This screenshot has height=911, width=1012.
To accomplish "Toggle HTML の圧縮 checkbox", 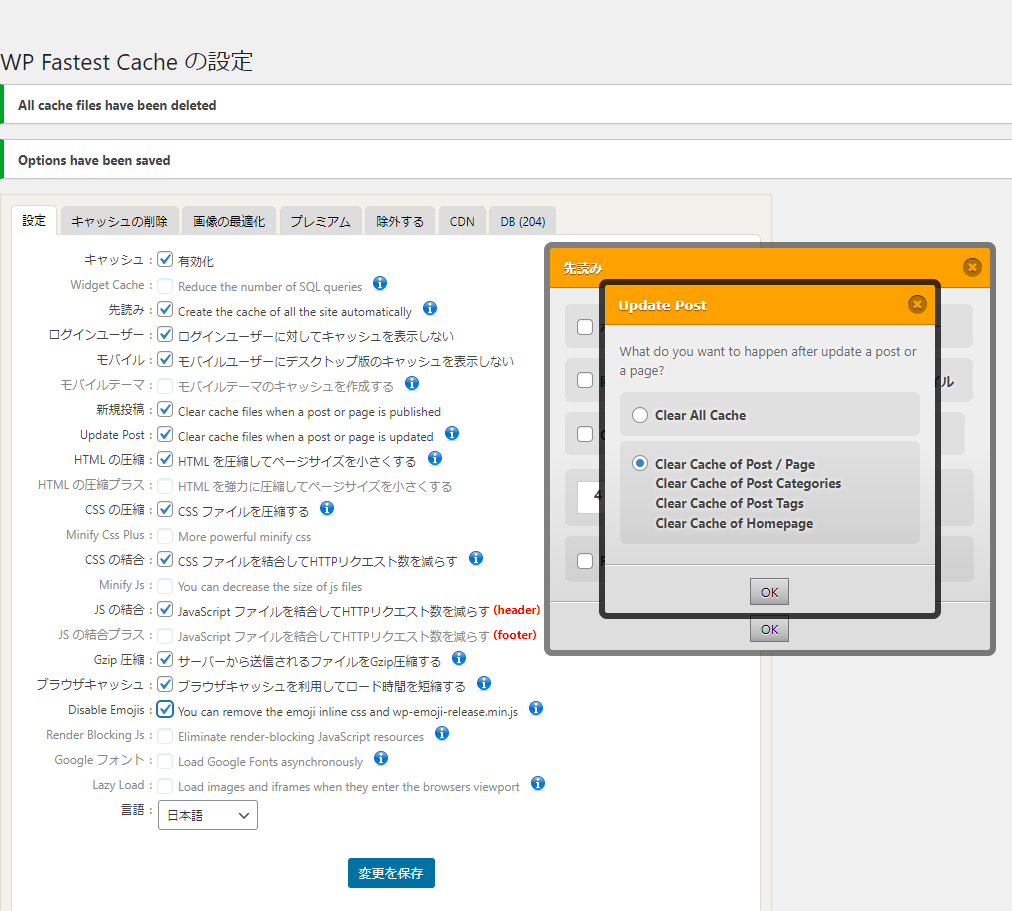I will point(165,459).
